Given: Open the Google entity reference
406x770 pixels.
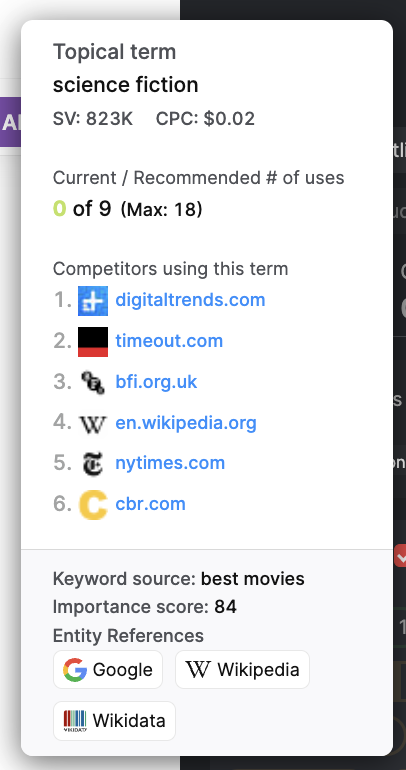Looking at the screenshot, I should pos(108,669).
